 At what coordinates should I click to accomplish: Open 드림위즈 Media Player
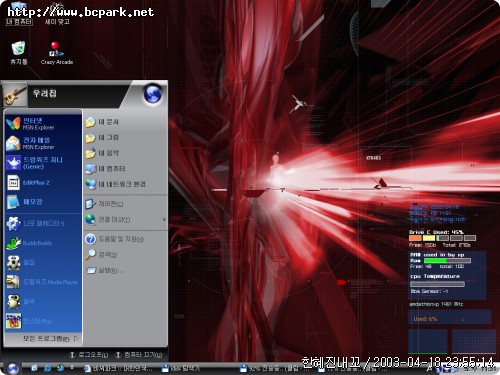pyautogui.click(x=43, y=282)
